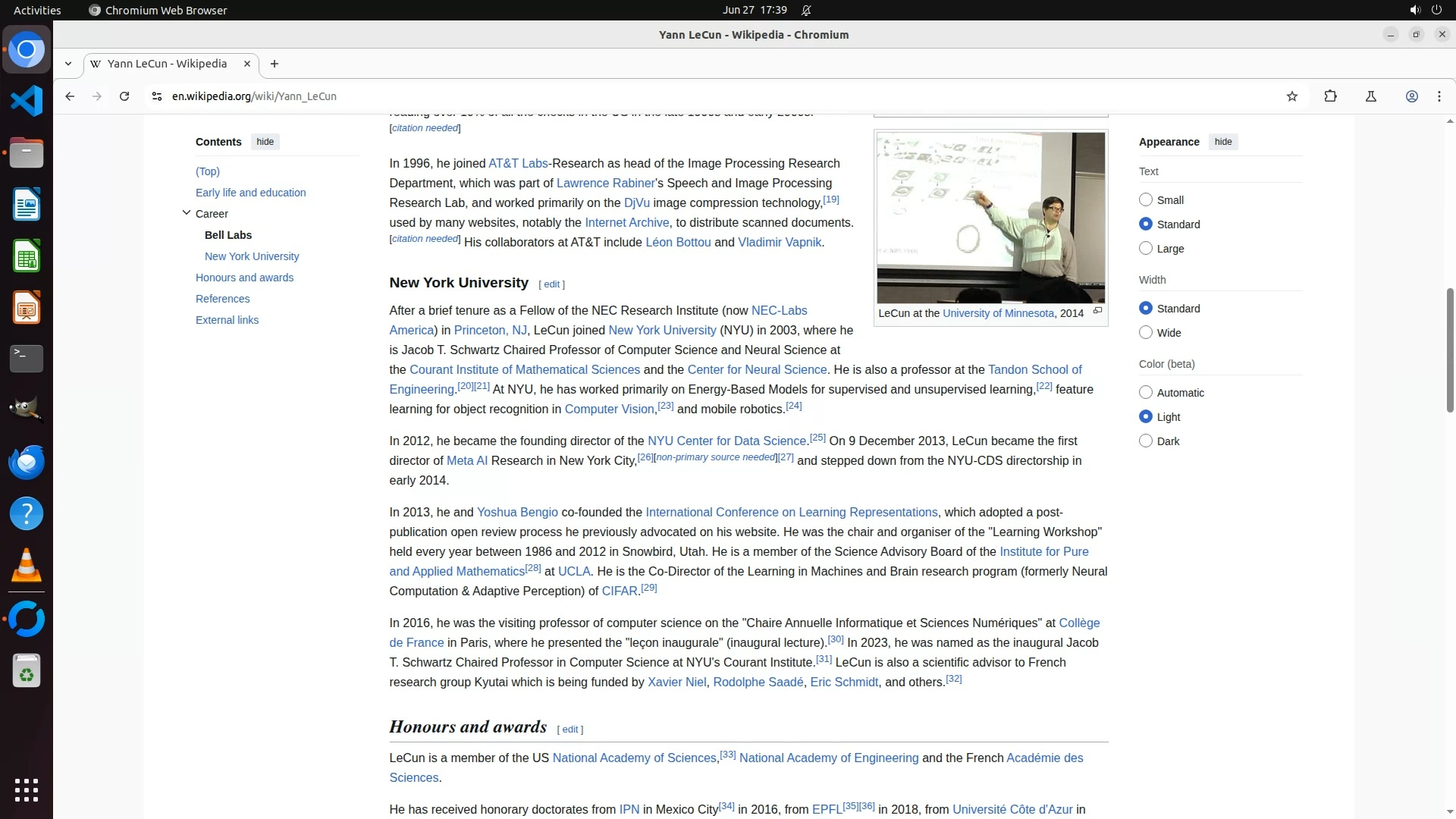Viewport: 1456px width, 819px height.
Task: Switch to the Yann LeCun Wikipedia tab
Action: 167,64
